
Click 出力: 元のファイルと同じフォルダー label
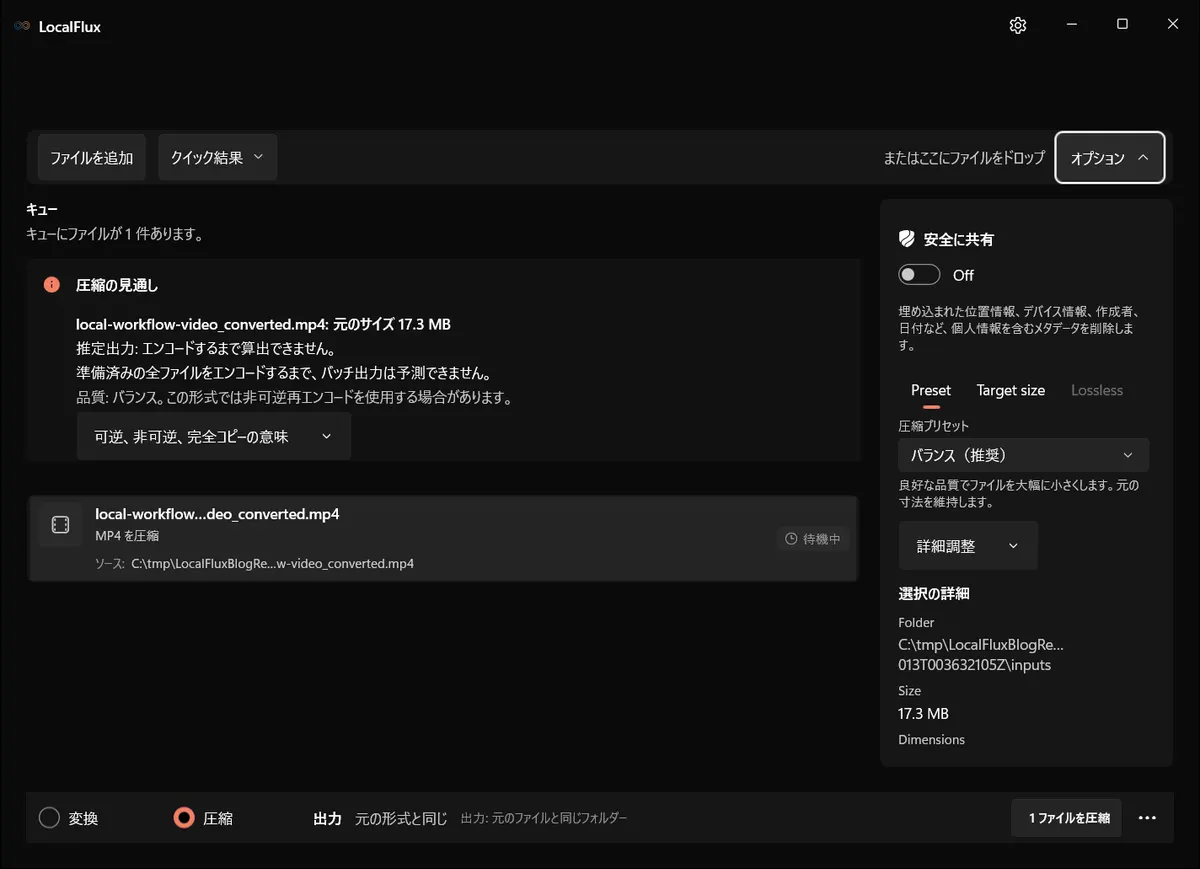(544, 818)
